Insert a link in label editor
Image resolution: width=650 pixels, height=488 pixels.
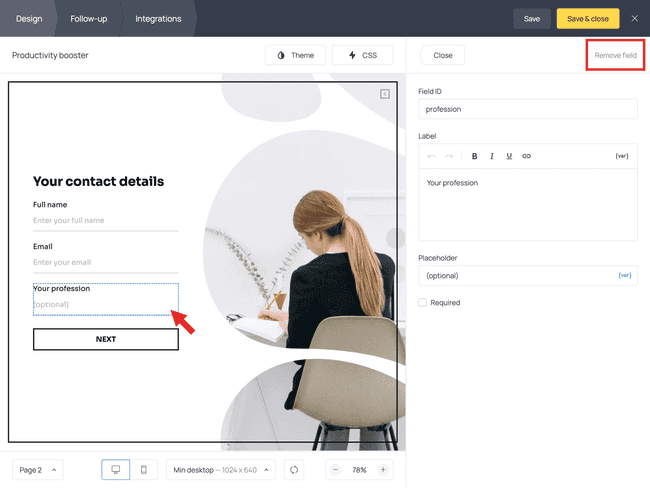tap(526, 156)
